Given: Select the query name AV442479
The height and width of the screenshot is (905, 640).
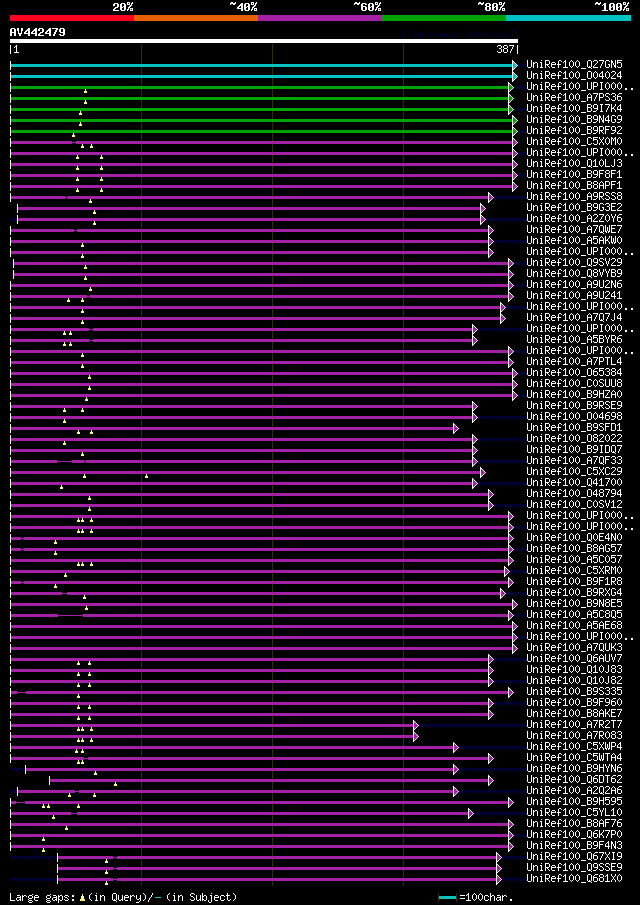Looking at the screenshot, I should point(38,32).
